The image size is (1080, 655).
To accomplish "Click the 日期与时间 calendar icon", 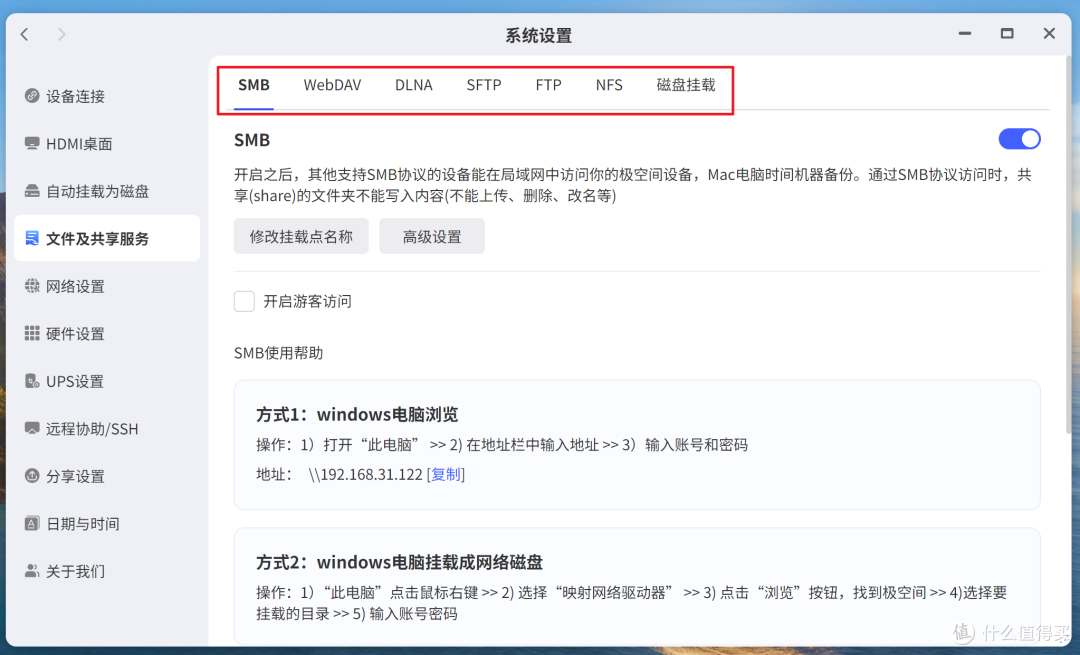I will 32,523.
